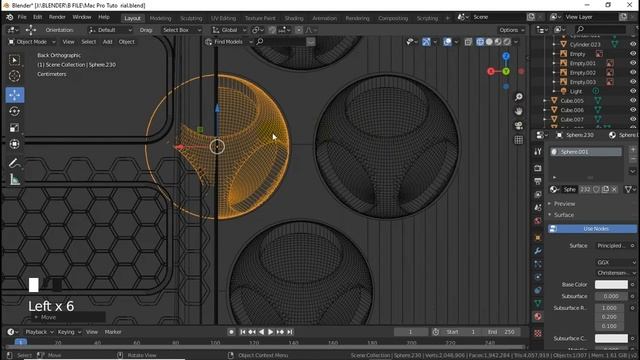Viewport: 640px width, 360px height.
Task: Open the File menu
Action: [x=22, y=17]
